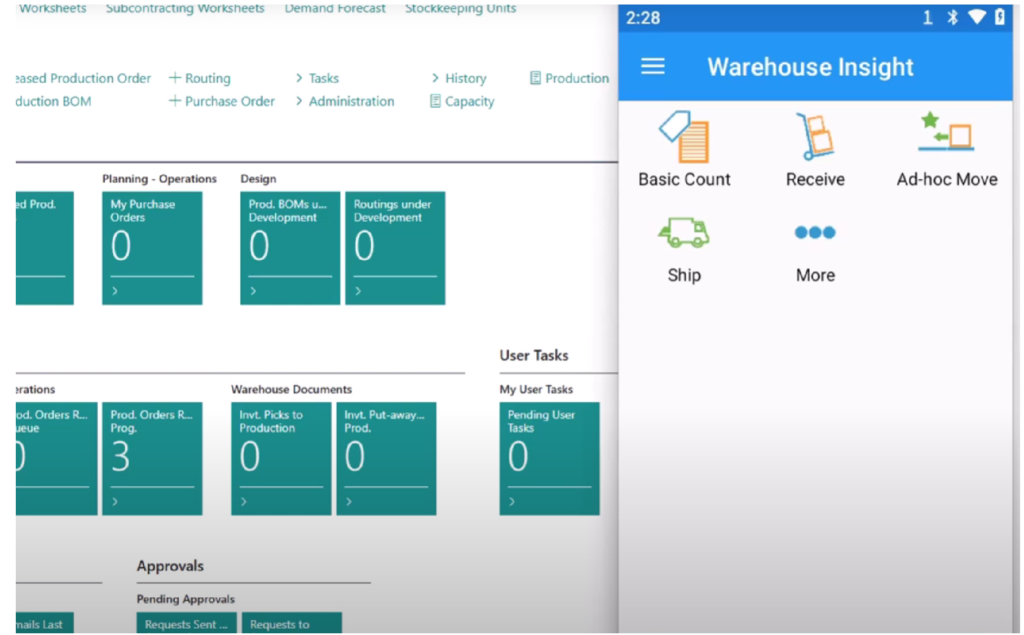The image size is (1024, 635).
Task: Click the report icon beside Production
Action: pos(535,78)
